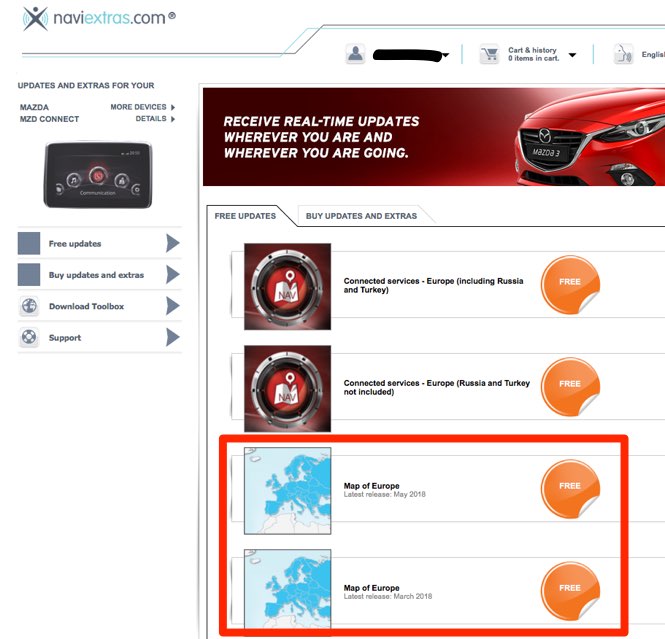Screen dimensions: 665x639
Task: Click FREE badge for Connected services Russia not included
Action: pos(570,386)
